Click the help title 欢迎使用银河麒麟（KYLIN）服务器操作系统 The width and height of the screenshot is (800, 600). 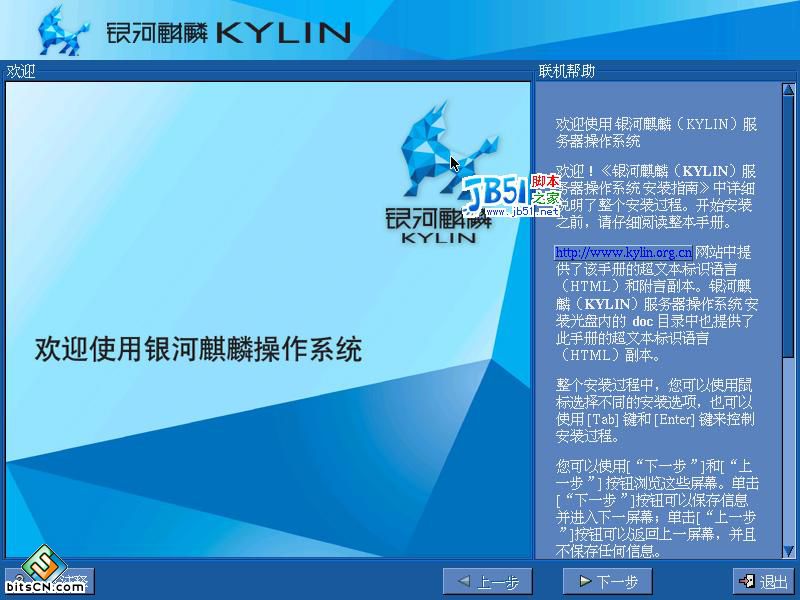[656, 132]
